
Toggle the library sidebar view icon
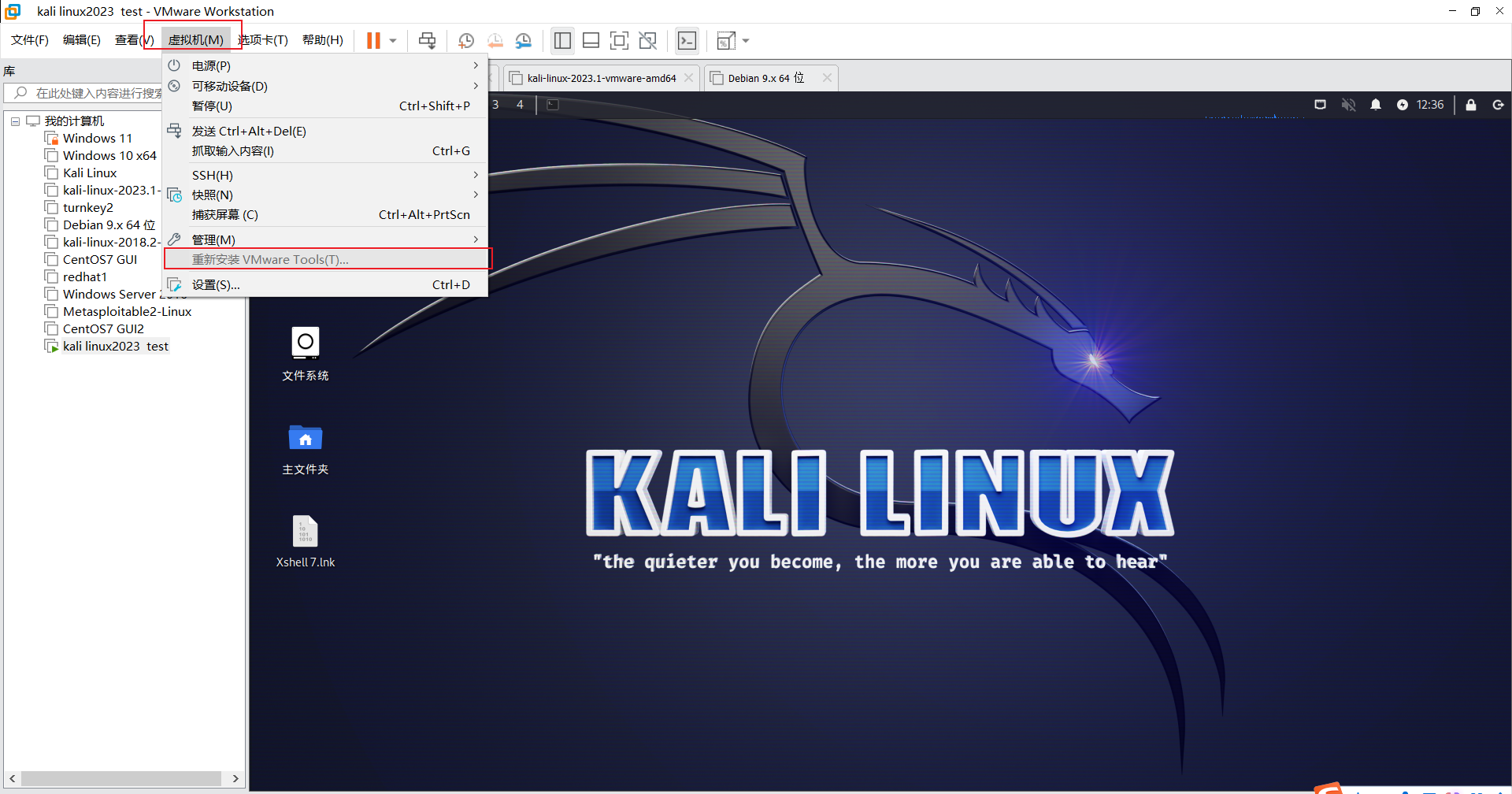562,40
